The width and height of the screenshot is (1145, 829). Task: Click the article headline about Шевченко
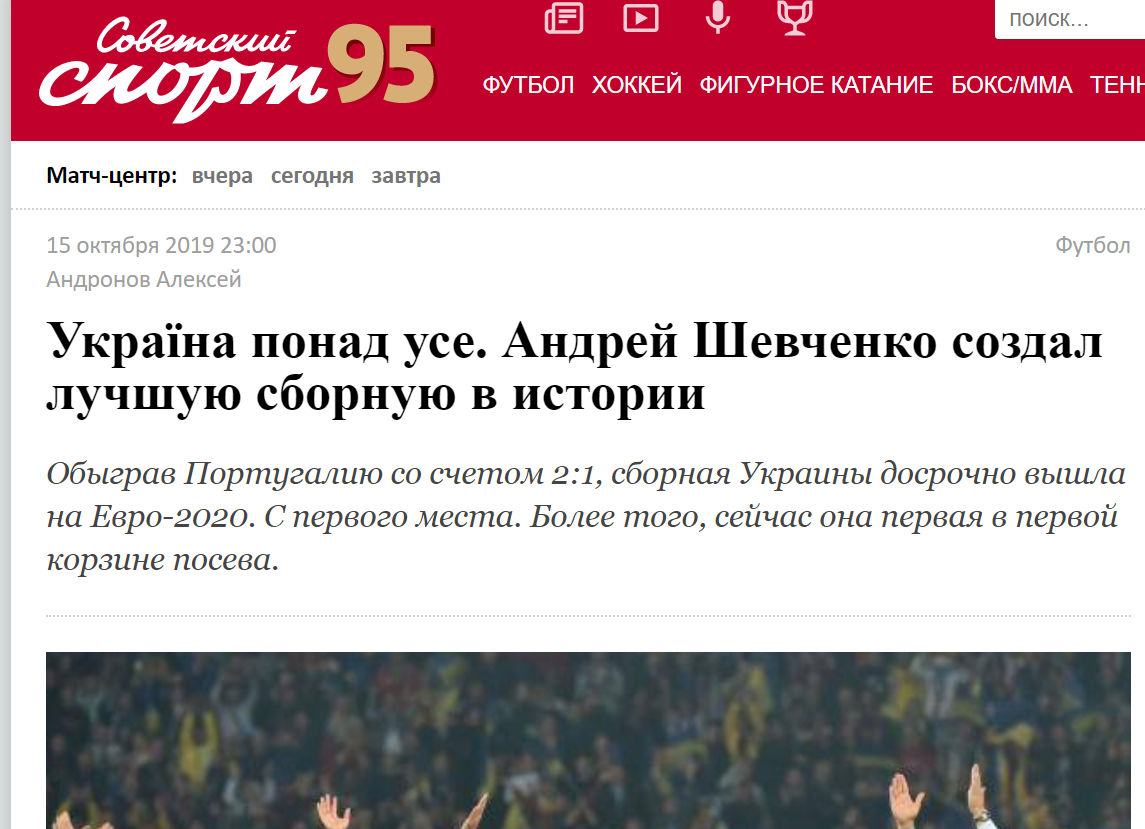[x=575, y=367]
